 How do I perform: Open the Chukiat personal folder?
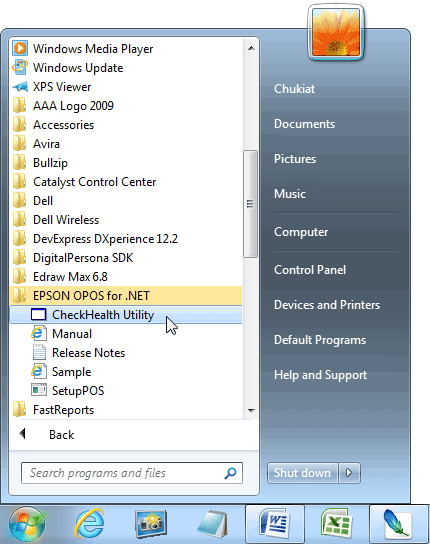pyautogui.click(x=294, y=89)
